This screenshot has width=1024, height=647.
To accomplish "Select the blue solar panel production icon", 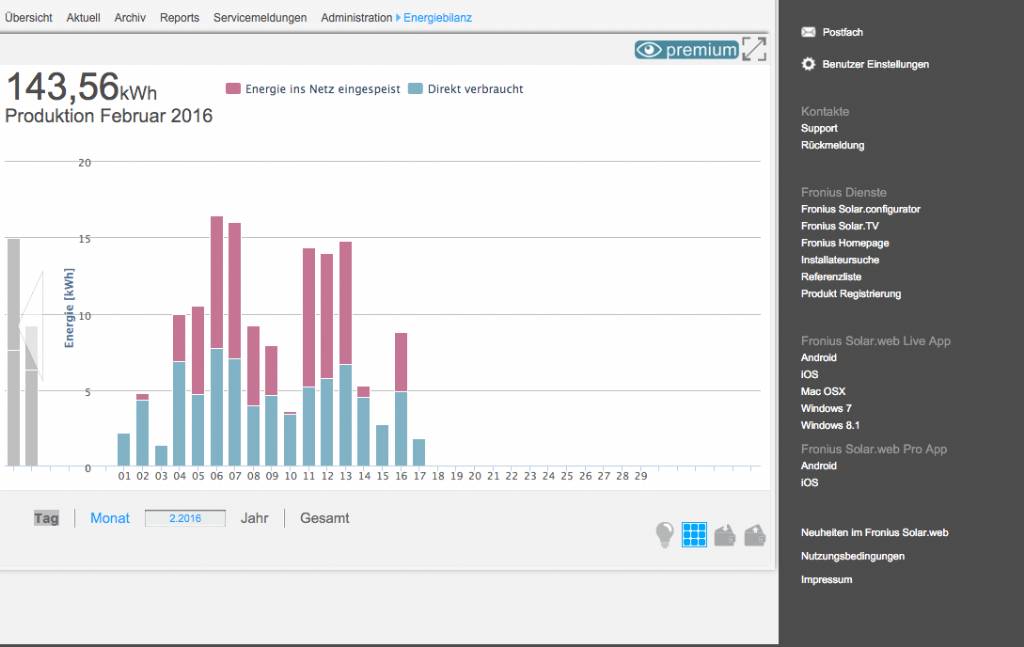I will [x=694, y=535].
